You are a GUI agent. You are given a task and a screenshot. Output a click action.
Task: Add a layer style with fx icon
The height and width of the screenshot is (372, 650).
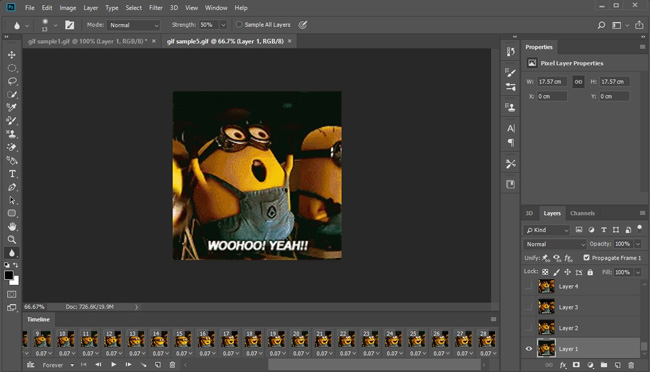point(563,365)
